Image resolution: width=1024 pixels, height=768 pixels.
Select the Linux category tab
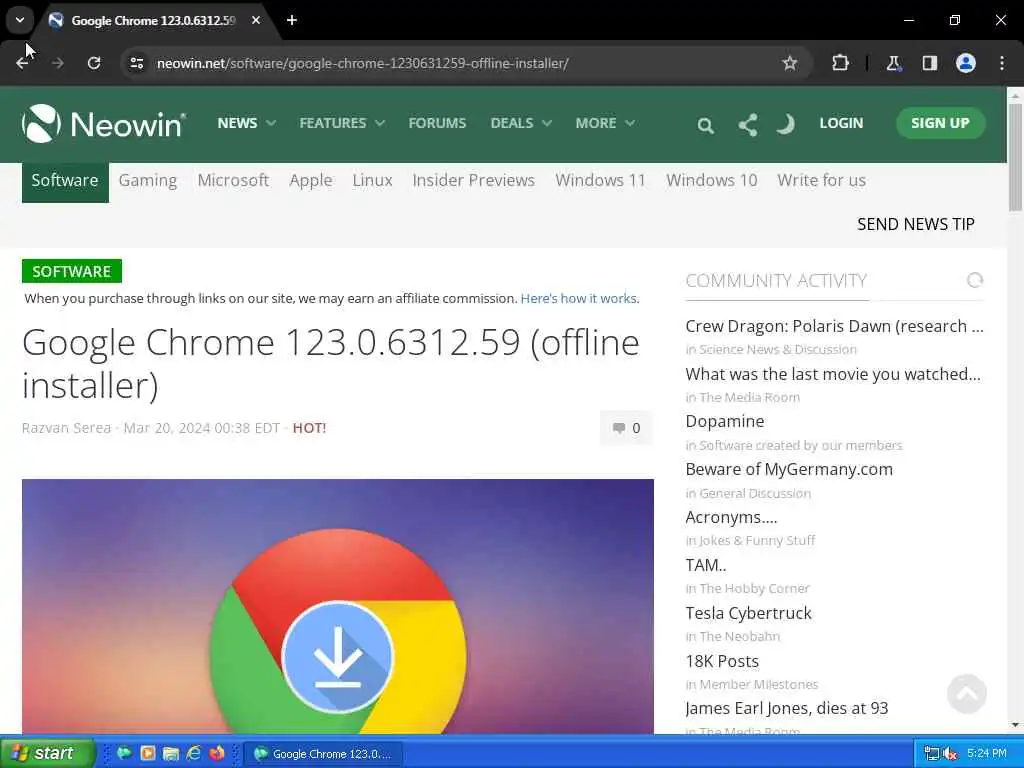tap(372, 180)
